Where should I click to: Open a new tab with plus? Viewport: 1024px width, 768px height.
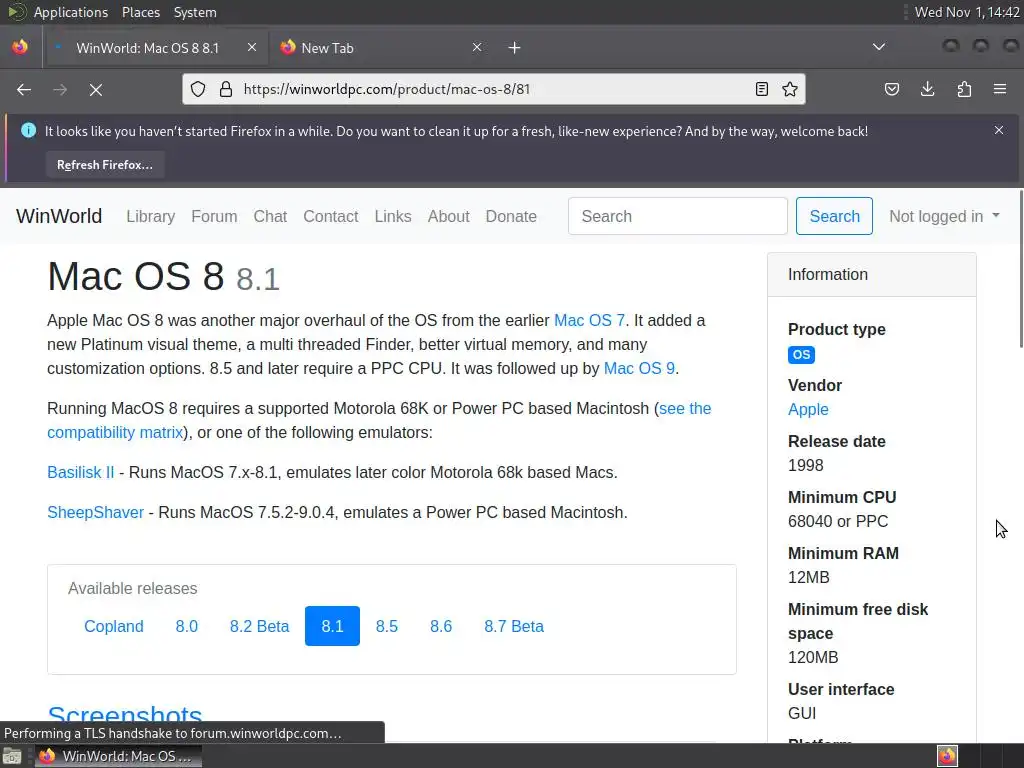point(515,48)
